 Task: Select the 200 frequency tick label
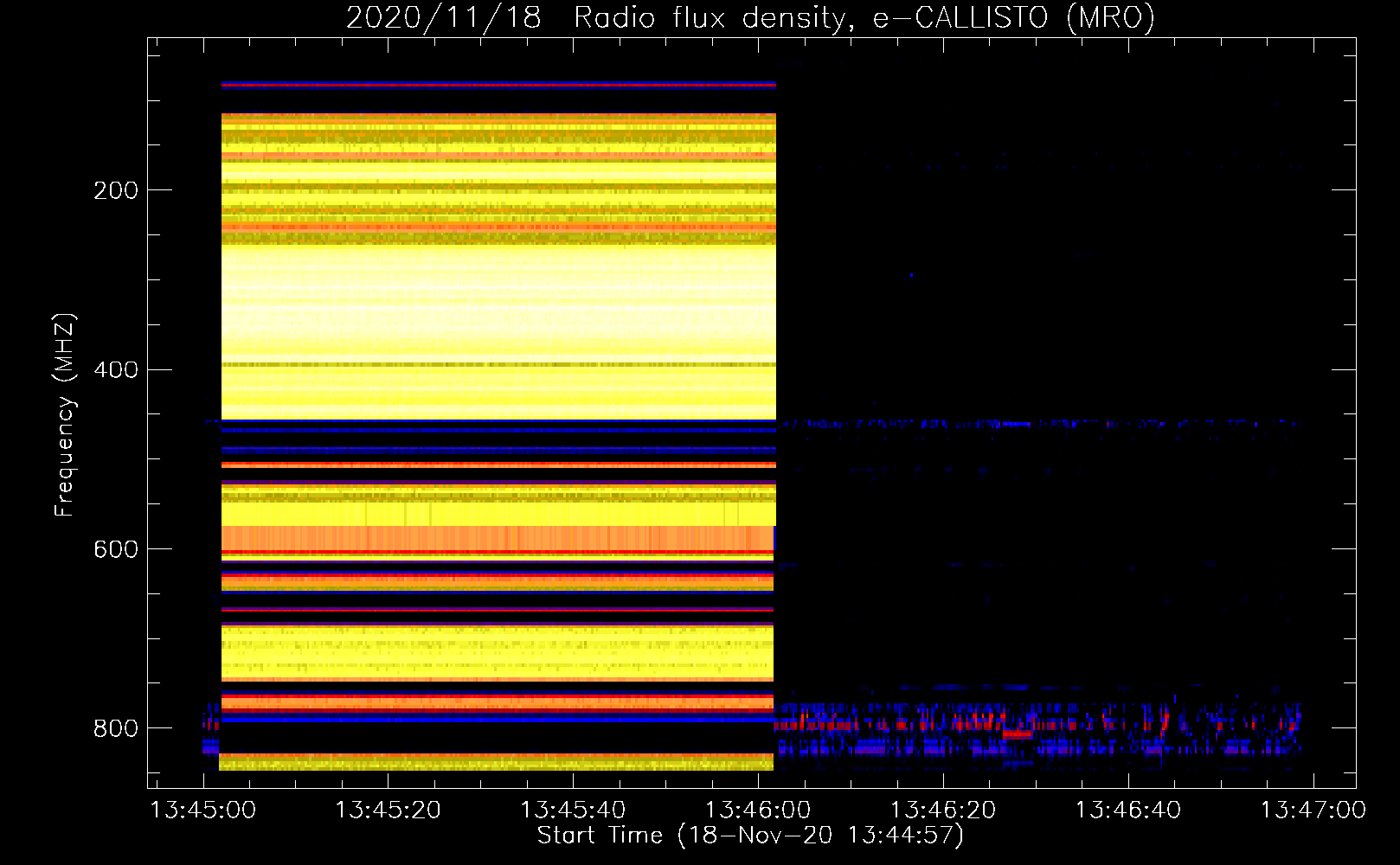pyautogui.click(x=116, y=190)
